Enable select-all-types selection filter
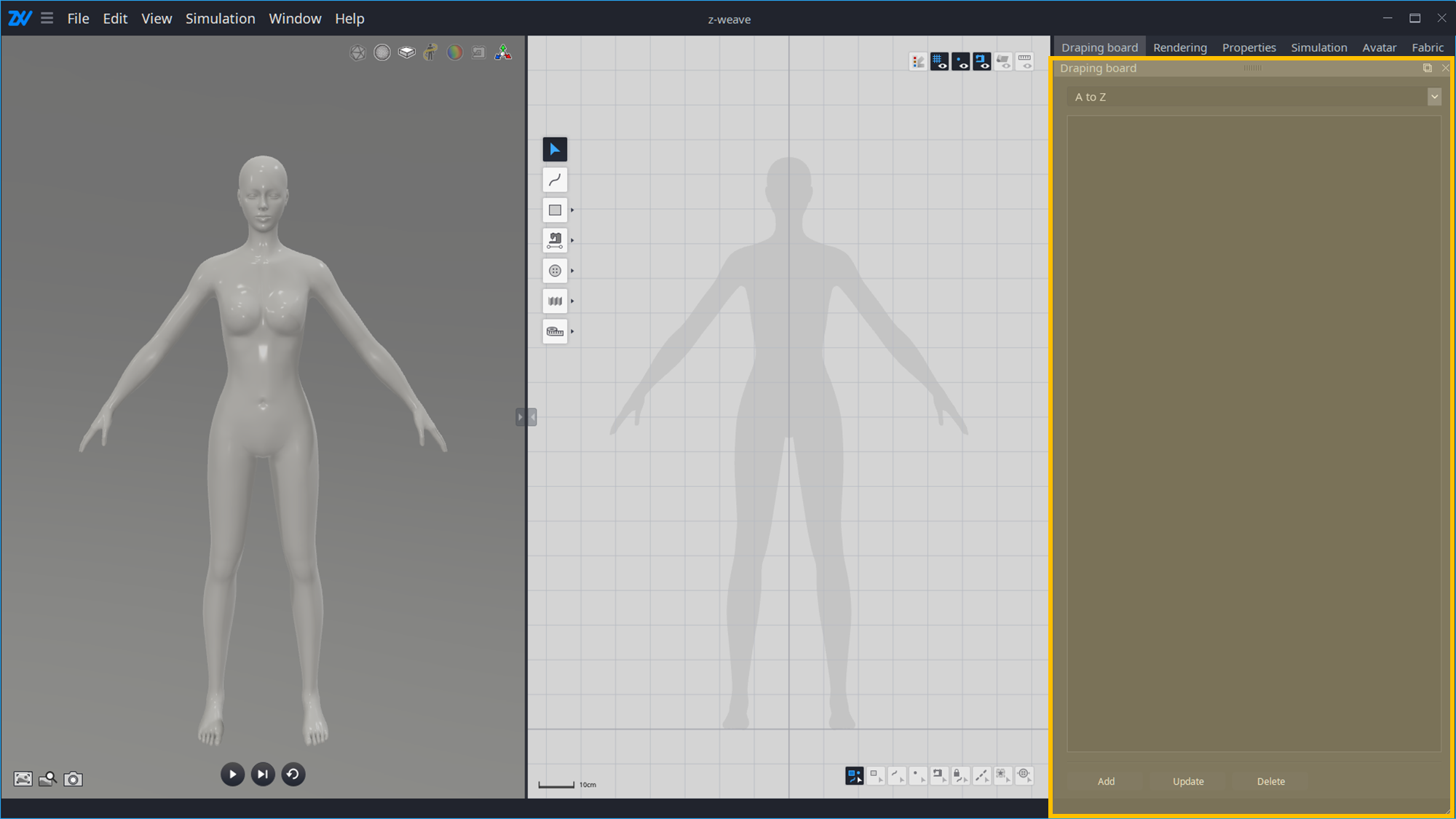 tap(855, 775)
